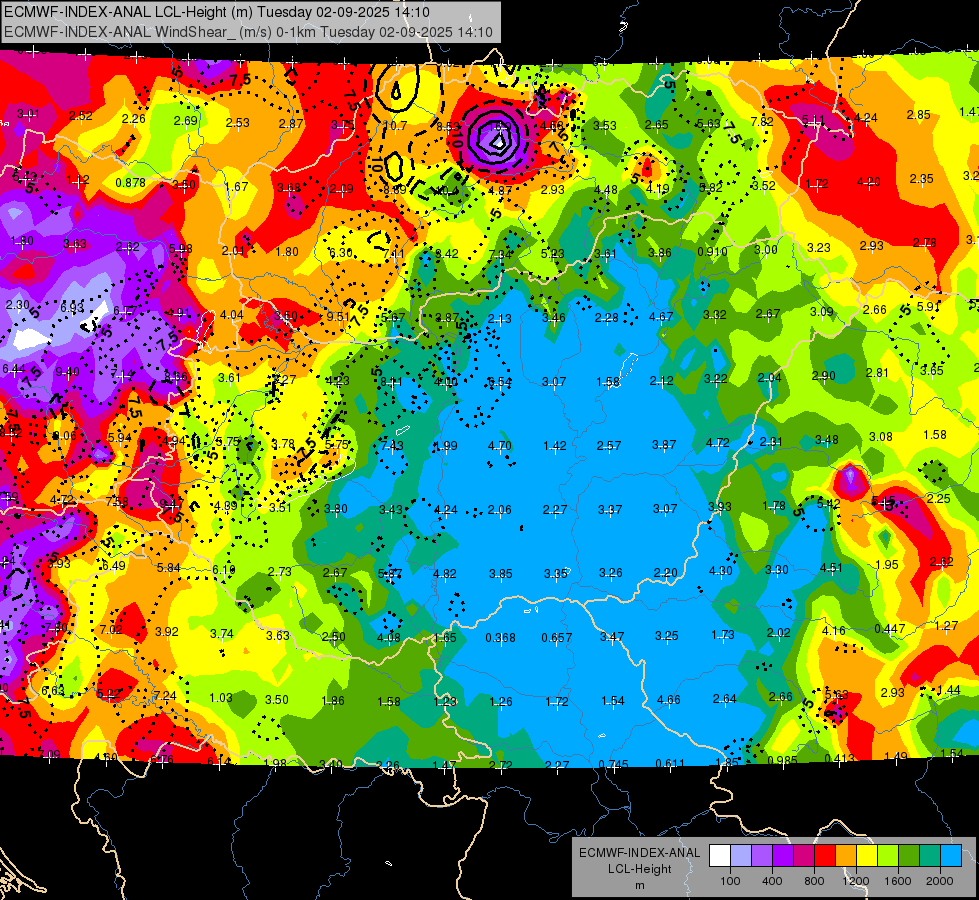Select the white legend color swatch

pos(719,856)
